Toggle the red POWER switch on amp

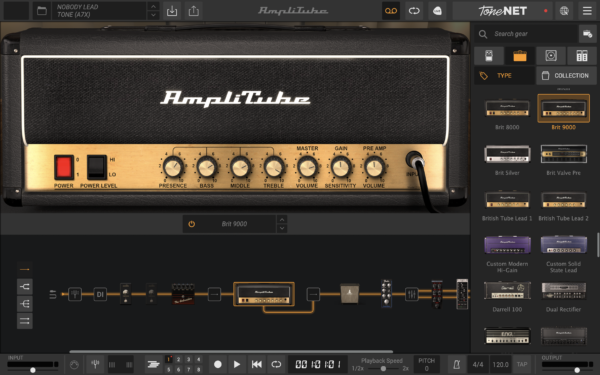point(64,167)
